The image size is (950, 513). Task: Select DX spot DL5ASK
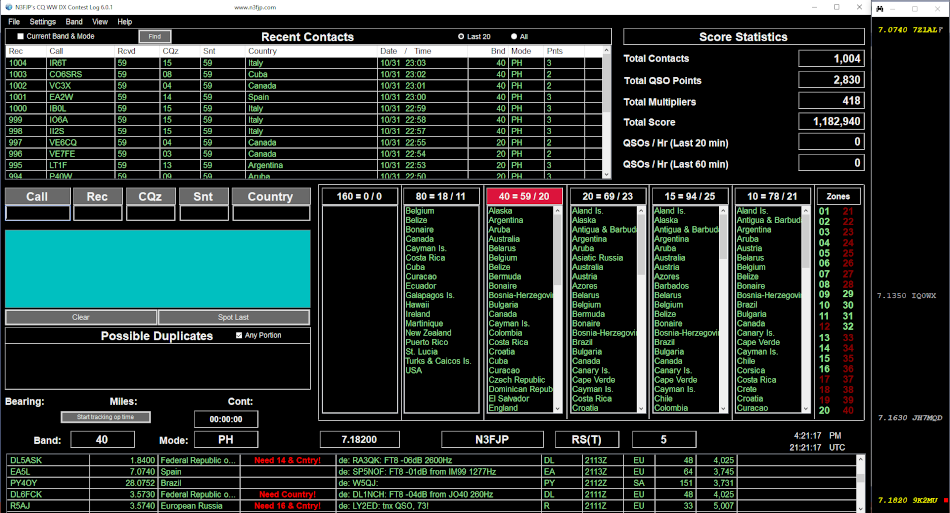click(x=431, y=460)
